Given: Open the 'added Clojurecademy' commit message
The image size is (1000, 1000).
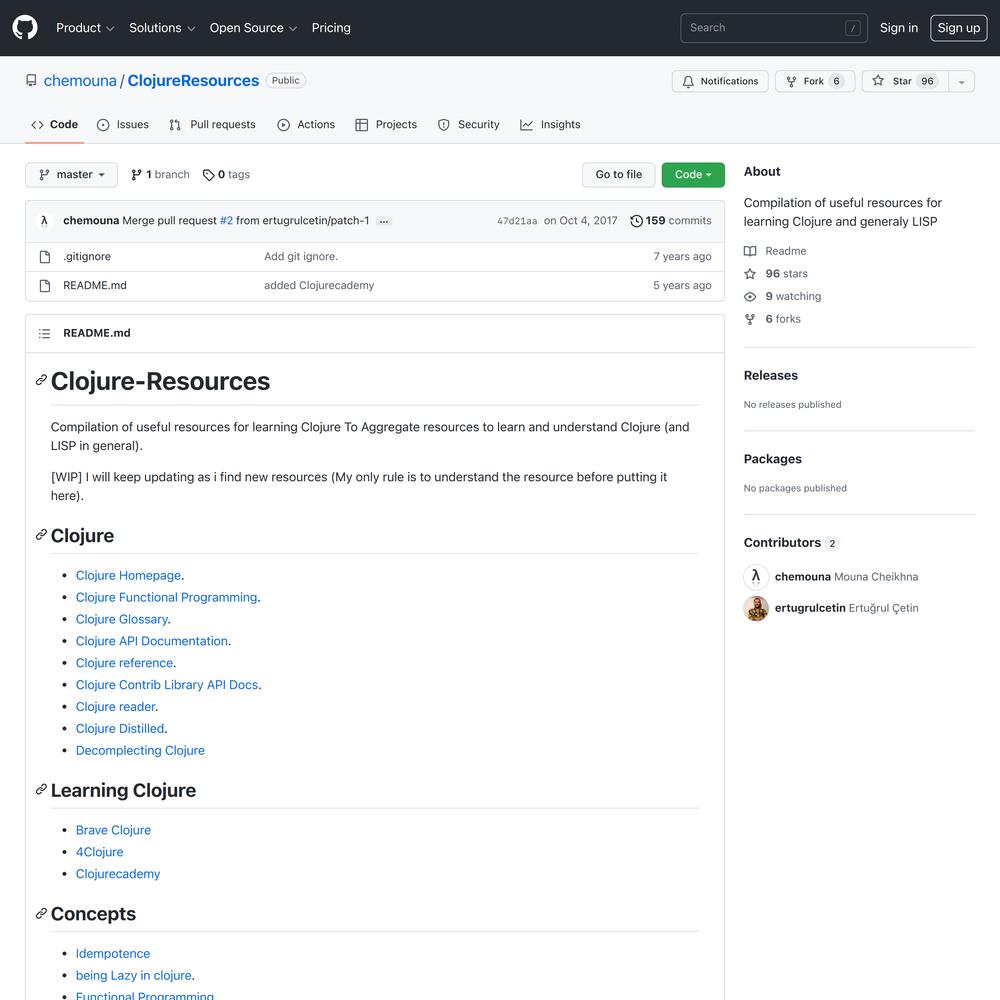Looking at the screenshot, I should point(319,286).
